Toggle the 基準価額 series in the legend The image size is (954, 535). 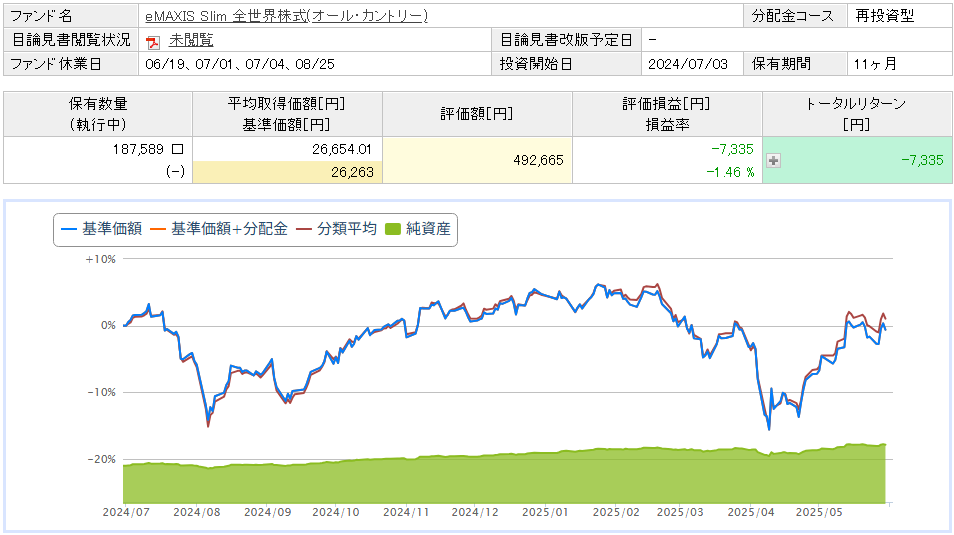pyautogui.click(x=102, y=229)
